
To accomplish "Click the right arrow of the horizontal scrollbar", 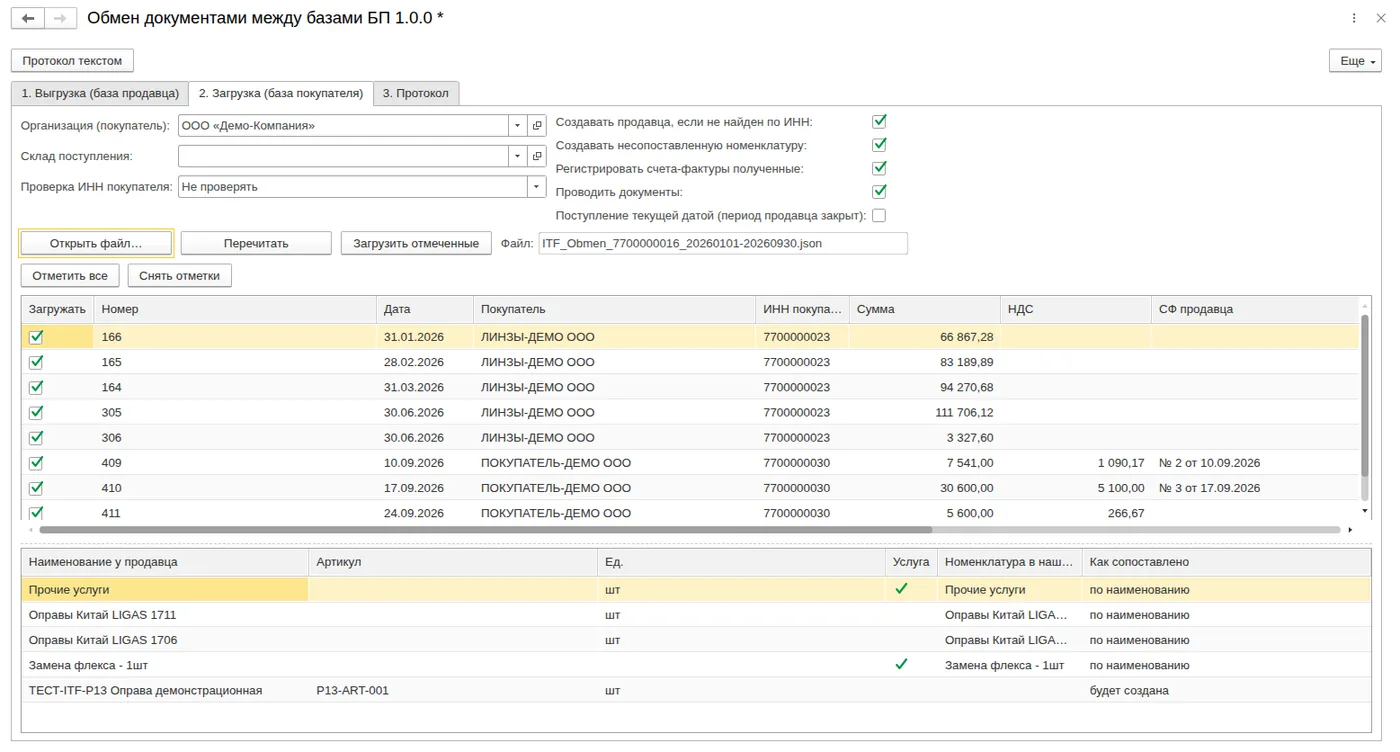I will pyautogui.click(x=1350, y=530).
